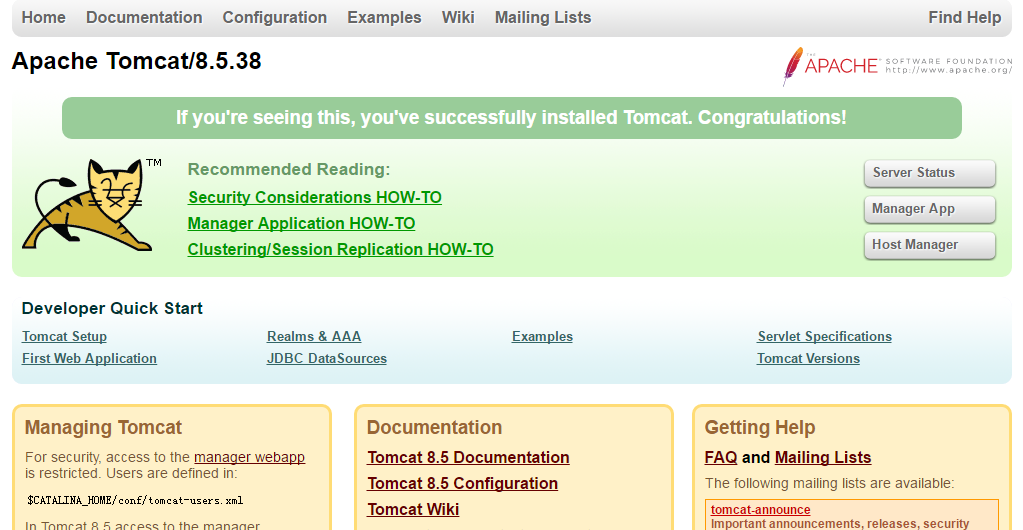Viewport: 1023px width, 530px height.
Task: Click the FAQ link under Getting Help
Action: [720, 457]
